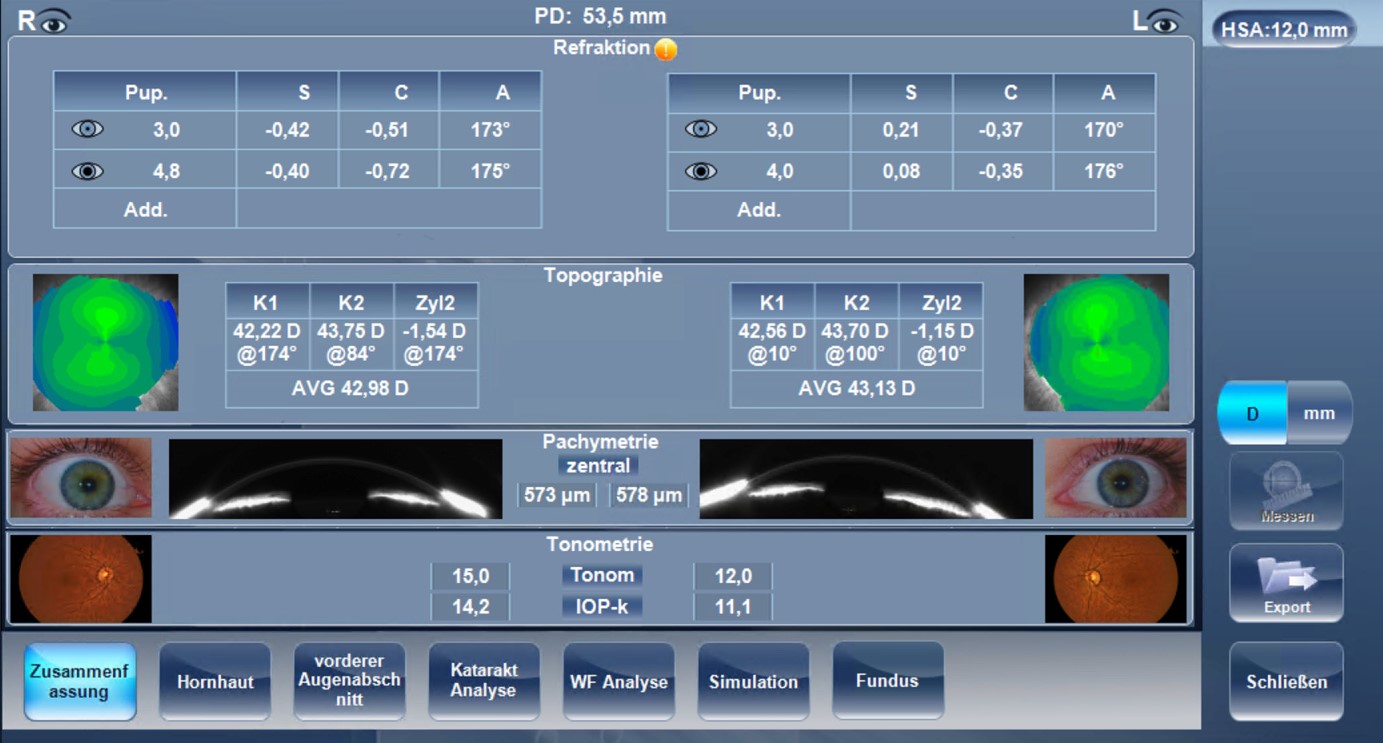1383x743 pixels.
Task: Click the left eye Tonom value 12,0
Action: coord(732,576)
